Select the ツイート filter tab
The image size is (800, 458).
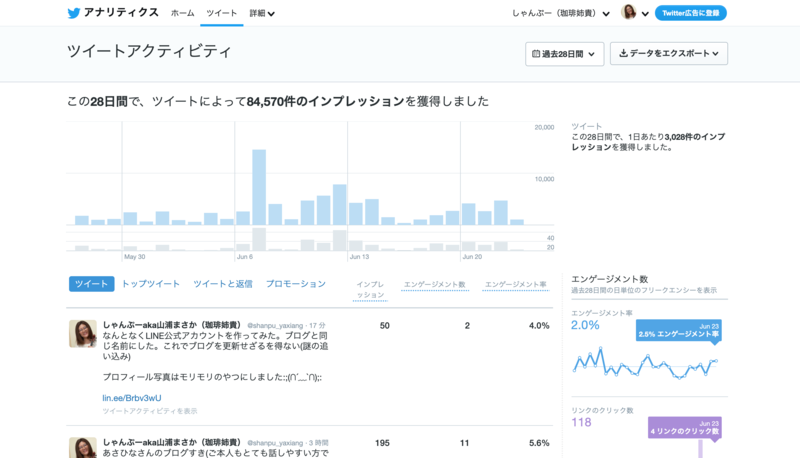tap(91, 284)
